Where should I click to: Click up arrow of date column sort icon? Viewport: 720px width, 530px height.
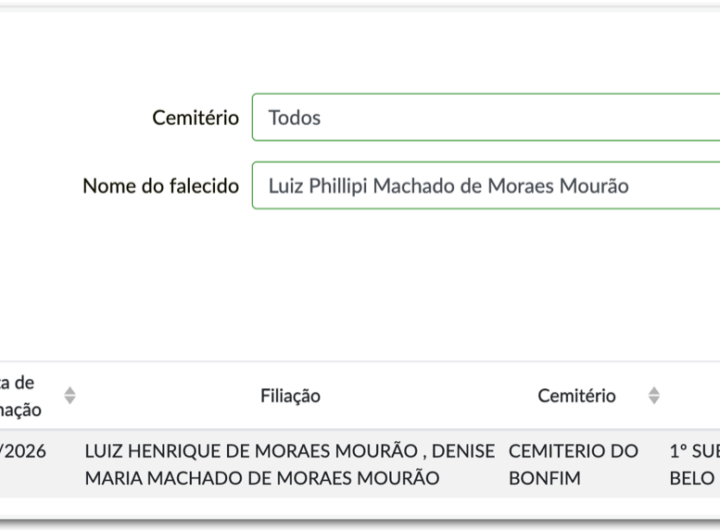click(70, 390)
